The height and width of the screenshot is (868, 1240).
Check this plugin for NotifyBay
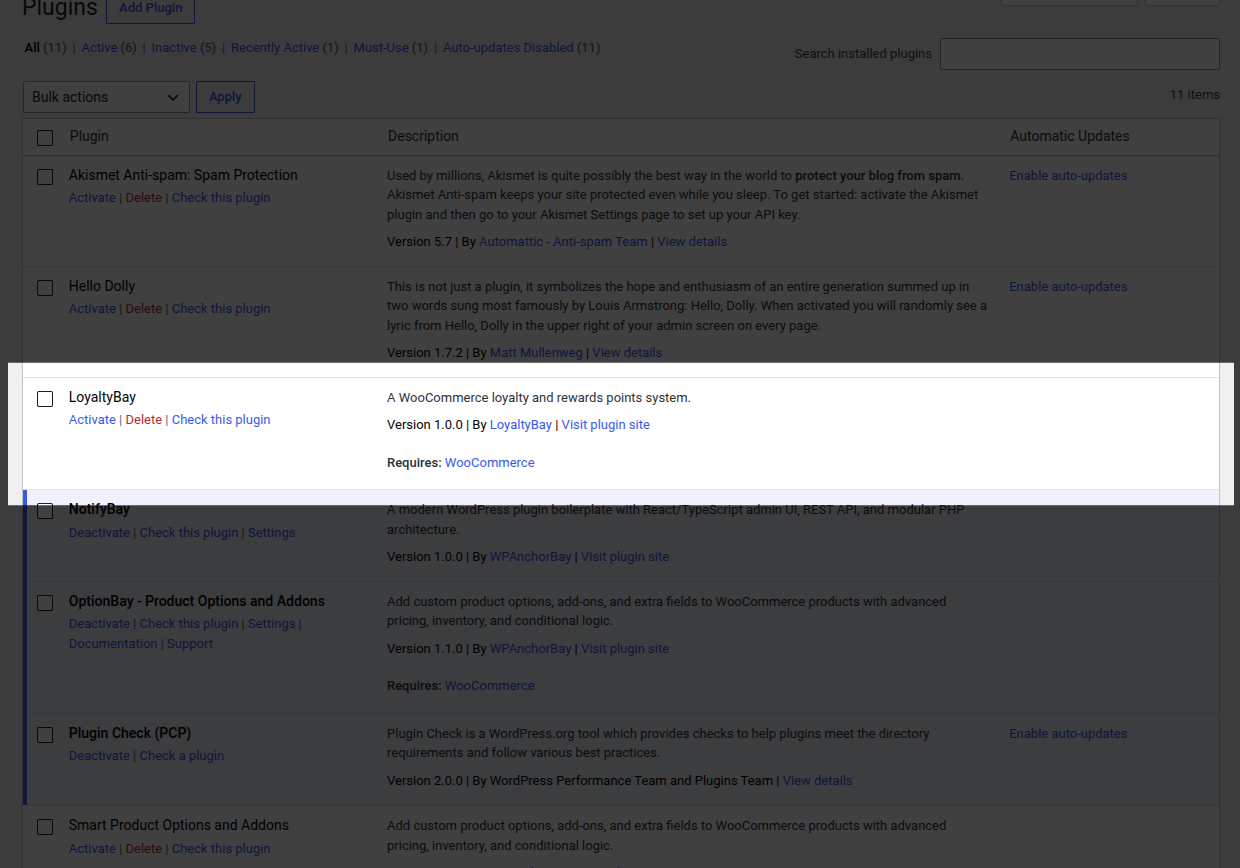click(189, 533)
